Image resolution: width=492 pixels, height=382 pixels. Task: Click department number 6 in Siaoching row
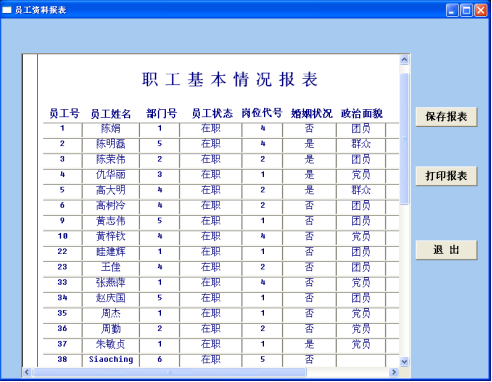160,359
